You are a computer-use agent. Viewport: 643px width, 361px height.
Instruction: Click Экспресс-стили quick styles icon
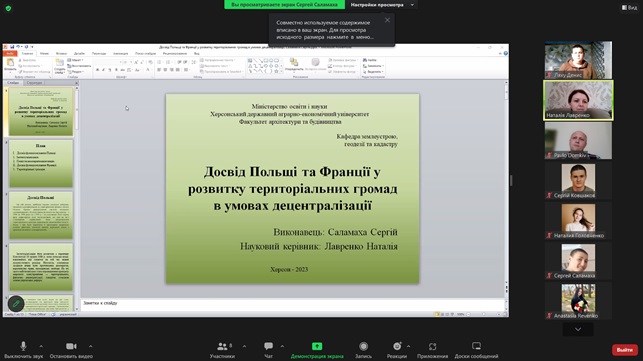(315, 62)
